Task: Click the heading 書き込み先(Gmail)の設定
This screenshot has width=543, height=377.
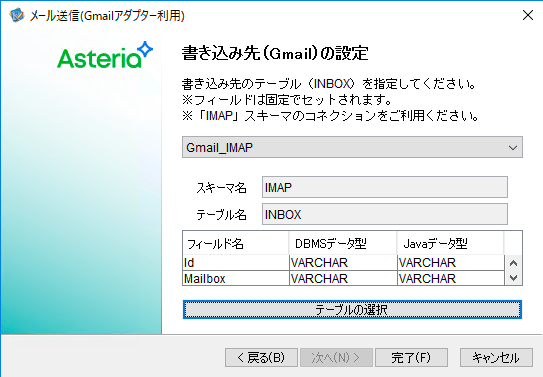Action: (275, 53)
